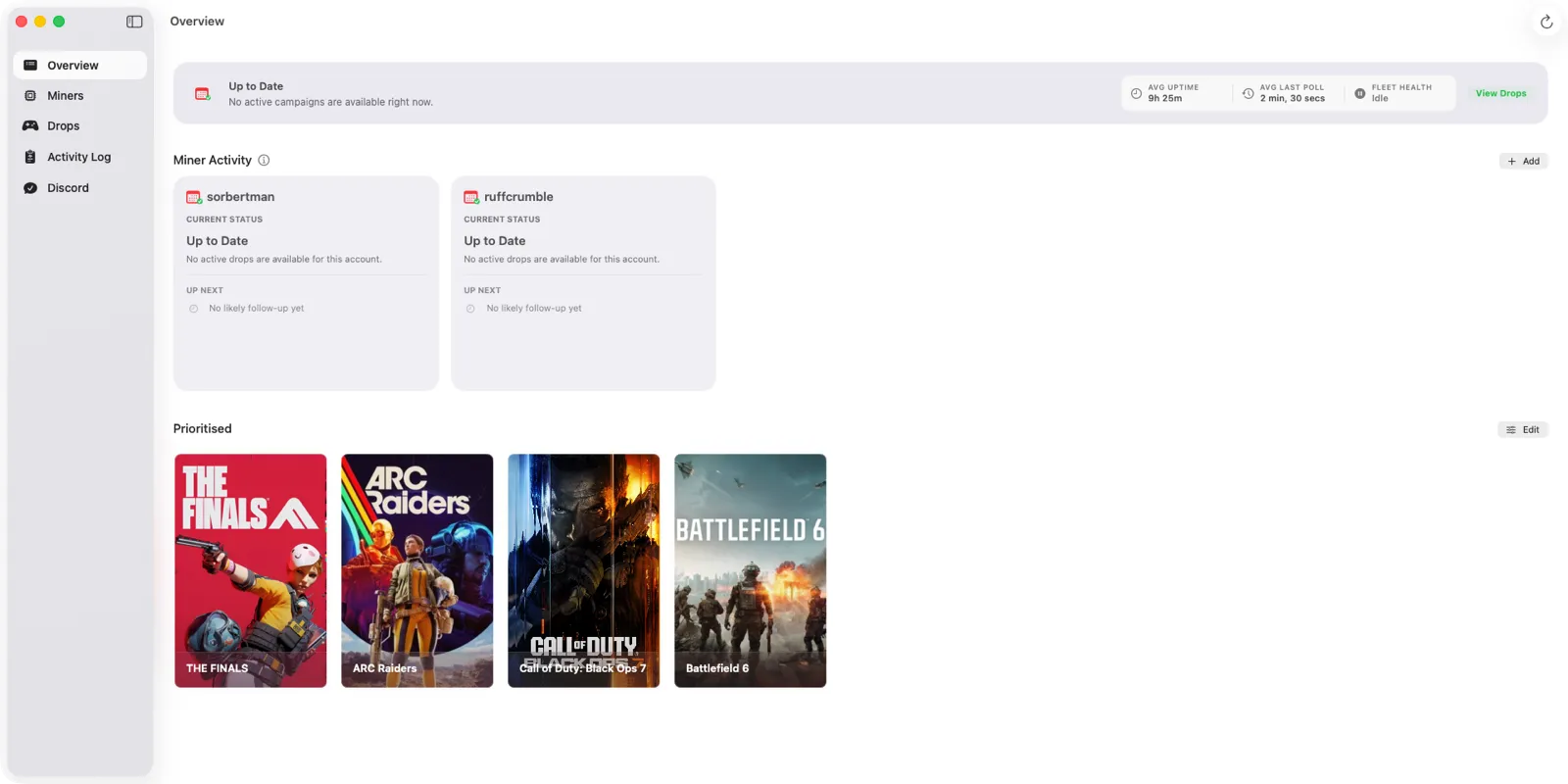Image resolution: width=1568 pixels, height=784 pixels.
Task: Toggle the sidebar panel icon
Action: point(134,22)
